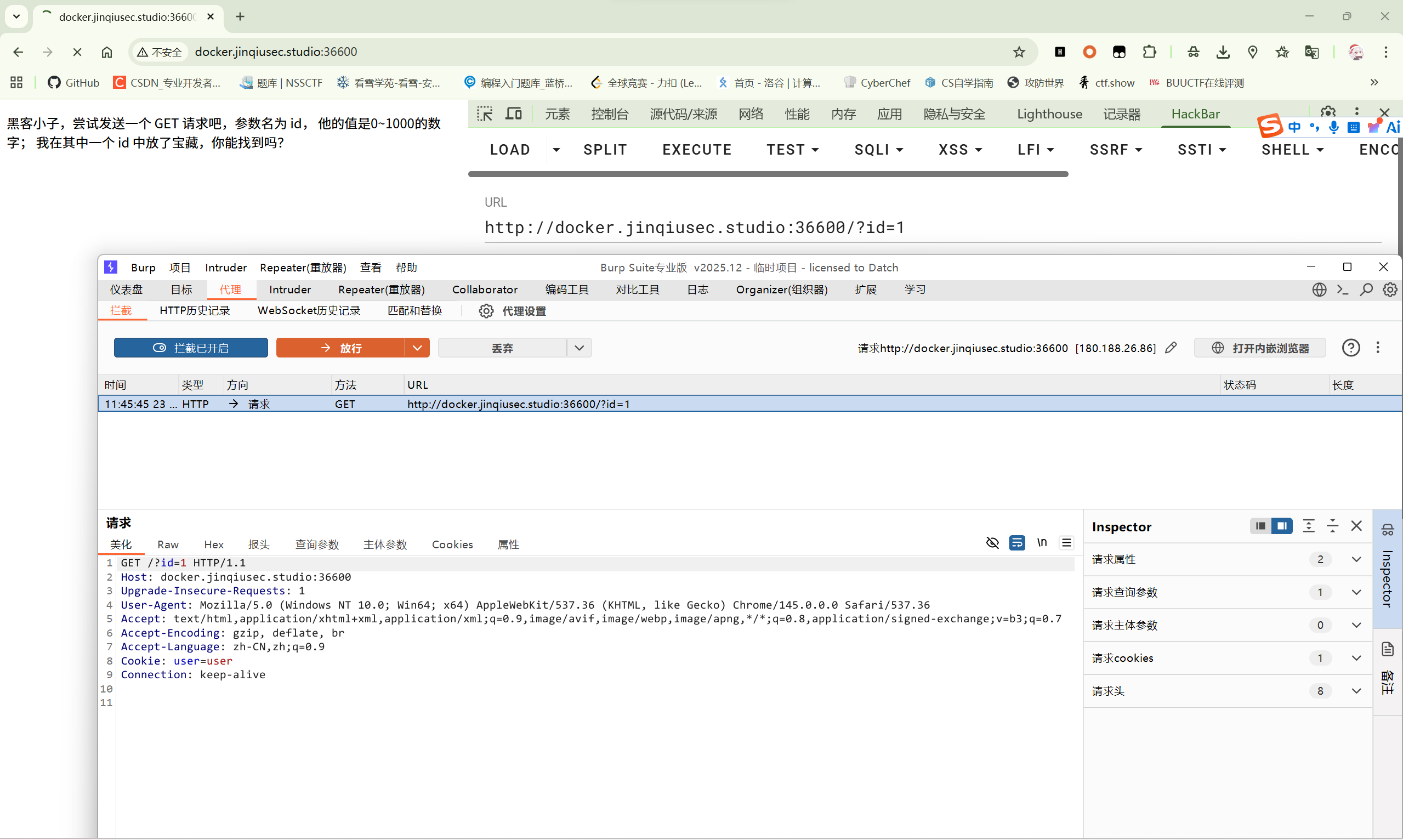Toggle line wrap icon in request editor
Image resolution: width=1403 pixels, height=840 pixels.
pos(1016,543)
